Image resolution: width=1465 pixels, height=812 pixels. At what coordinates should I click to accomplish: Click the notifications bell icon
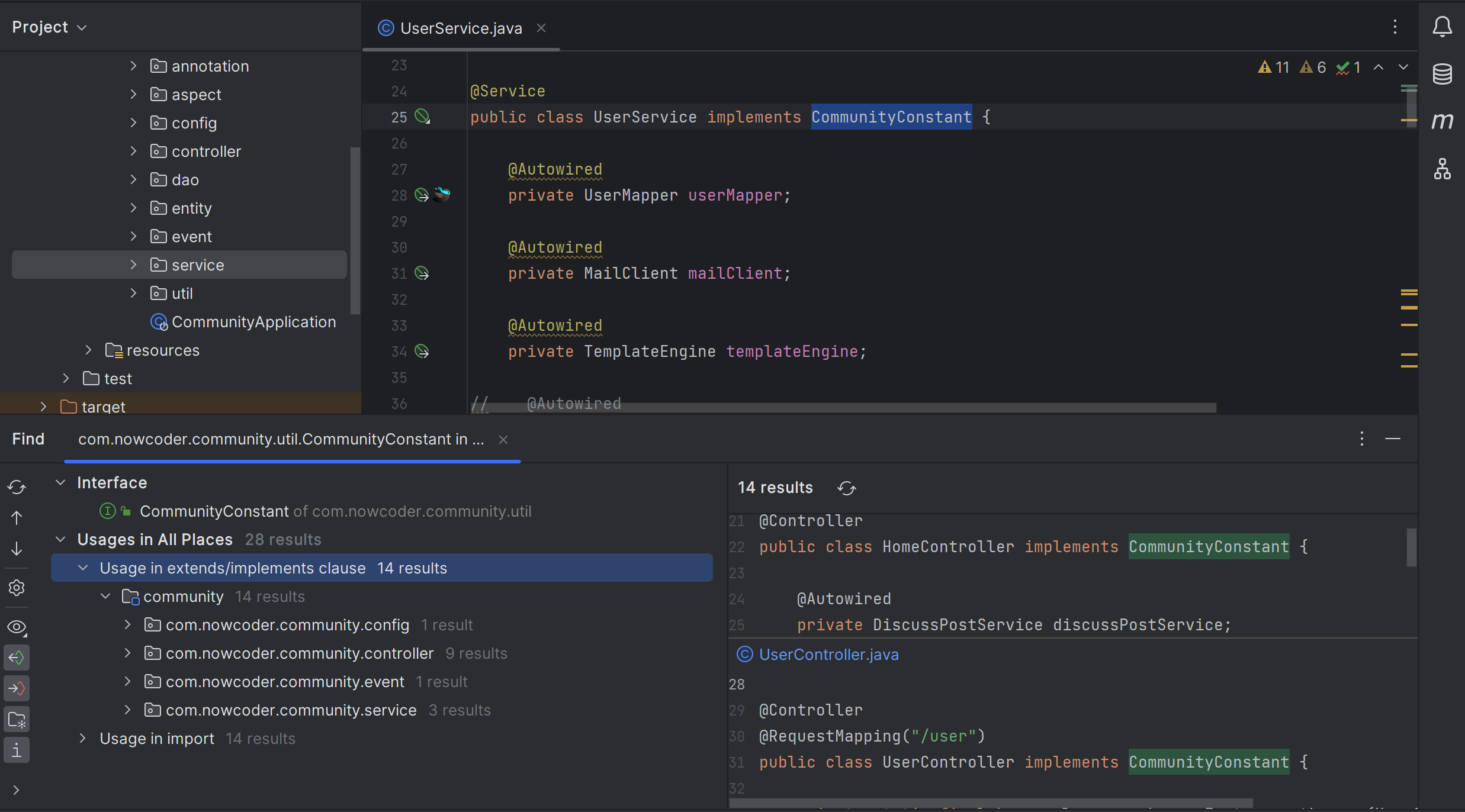1442,27
